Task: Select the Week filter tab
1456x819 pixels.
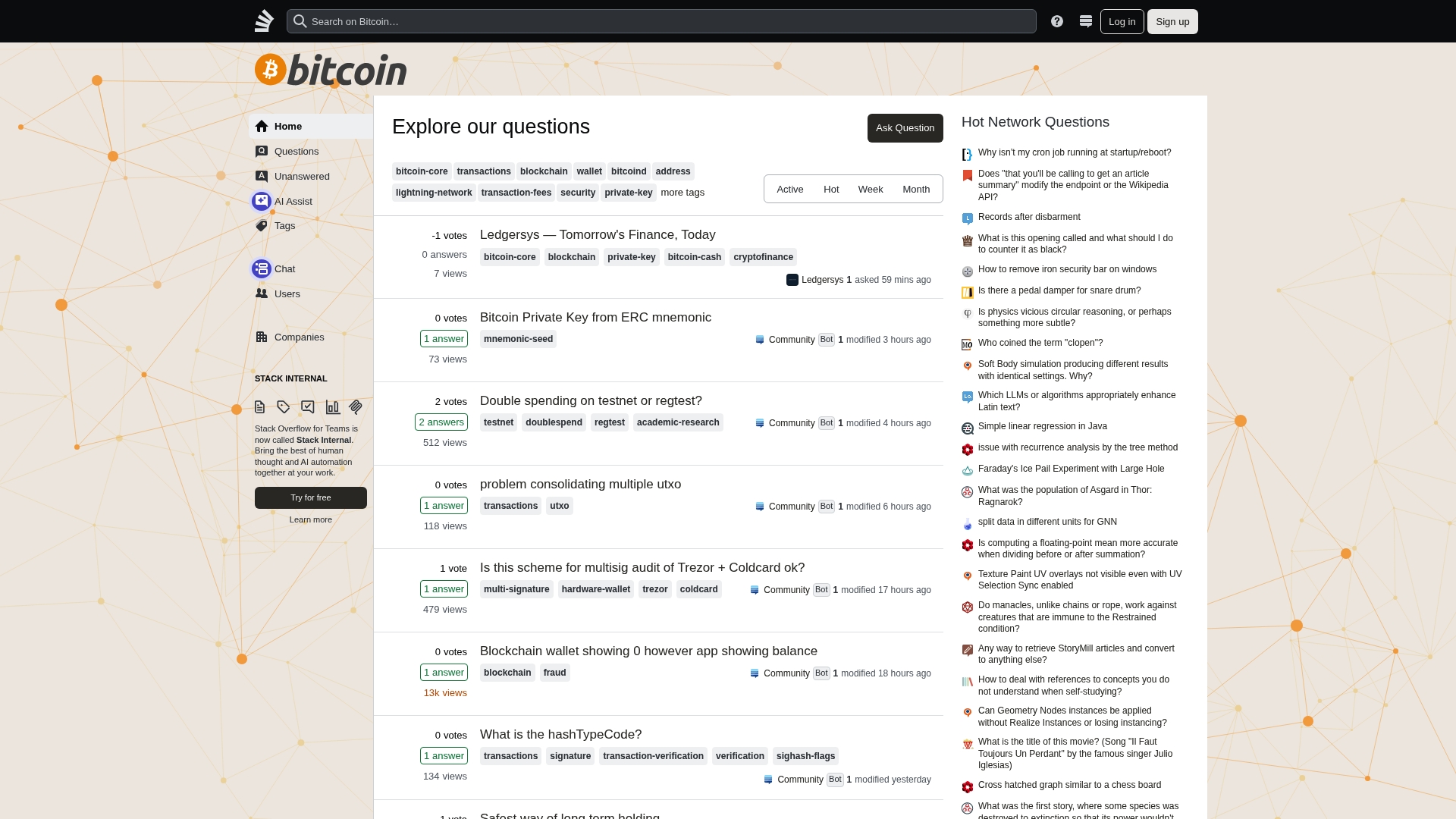Action: pyautogui.click(x=870, y=190)
